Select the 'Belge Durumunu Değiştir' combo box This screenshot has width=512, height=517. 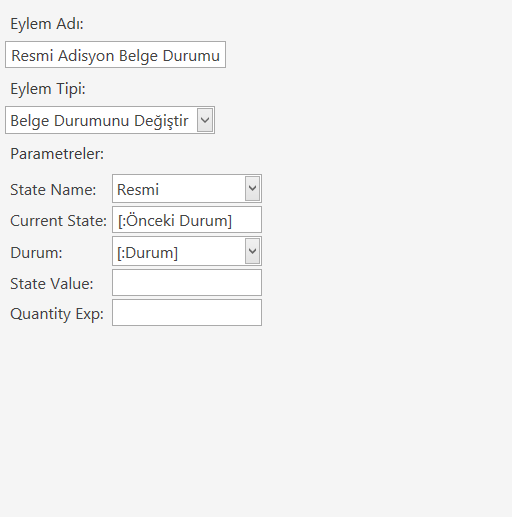click(x=110, y=120)
